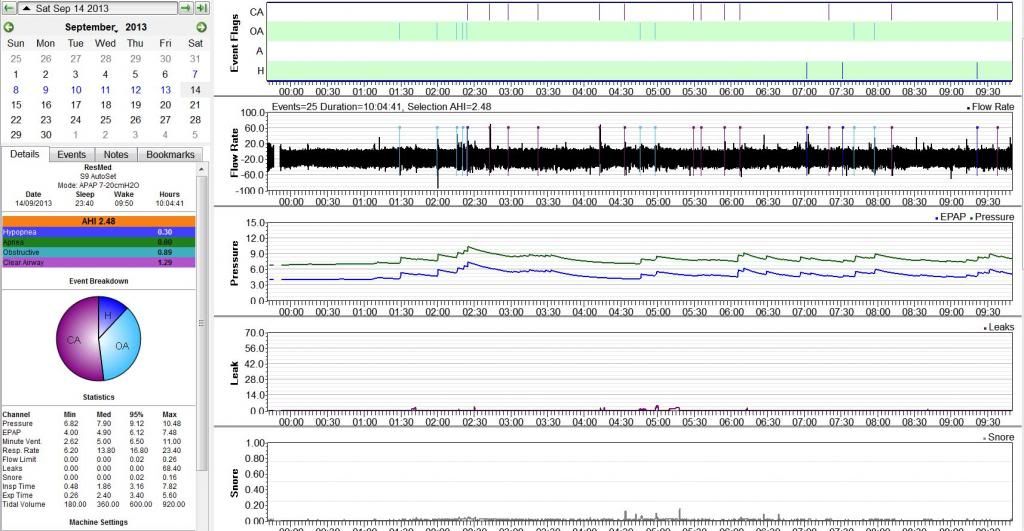Click the CA slice of pie chart
Viewport: 1024px width, 531px height.
(x=78, y=338)
